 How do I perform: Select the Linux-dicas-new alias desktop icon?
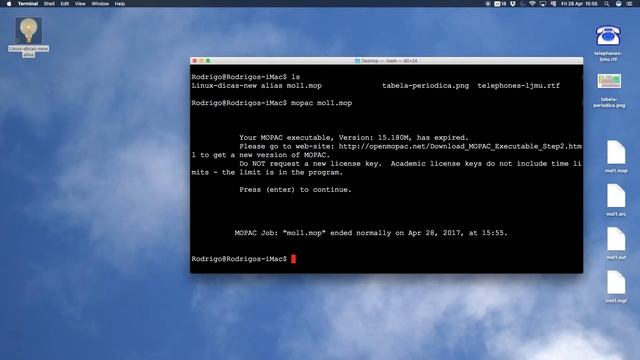(29, 30)
